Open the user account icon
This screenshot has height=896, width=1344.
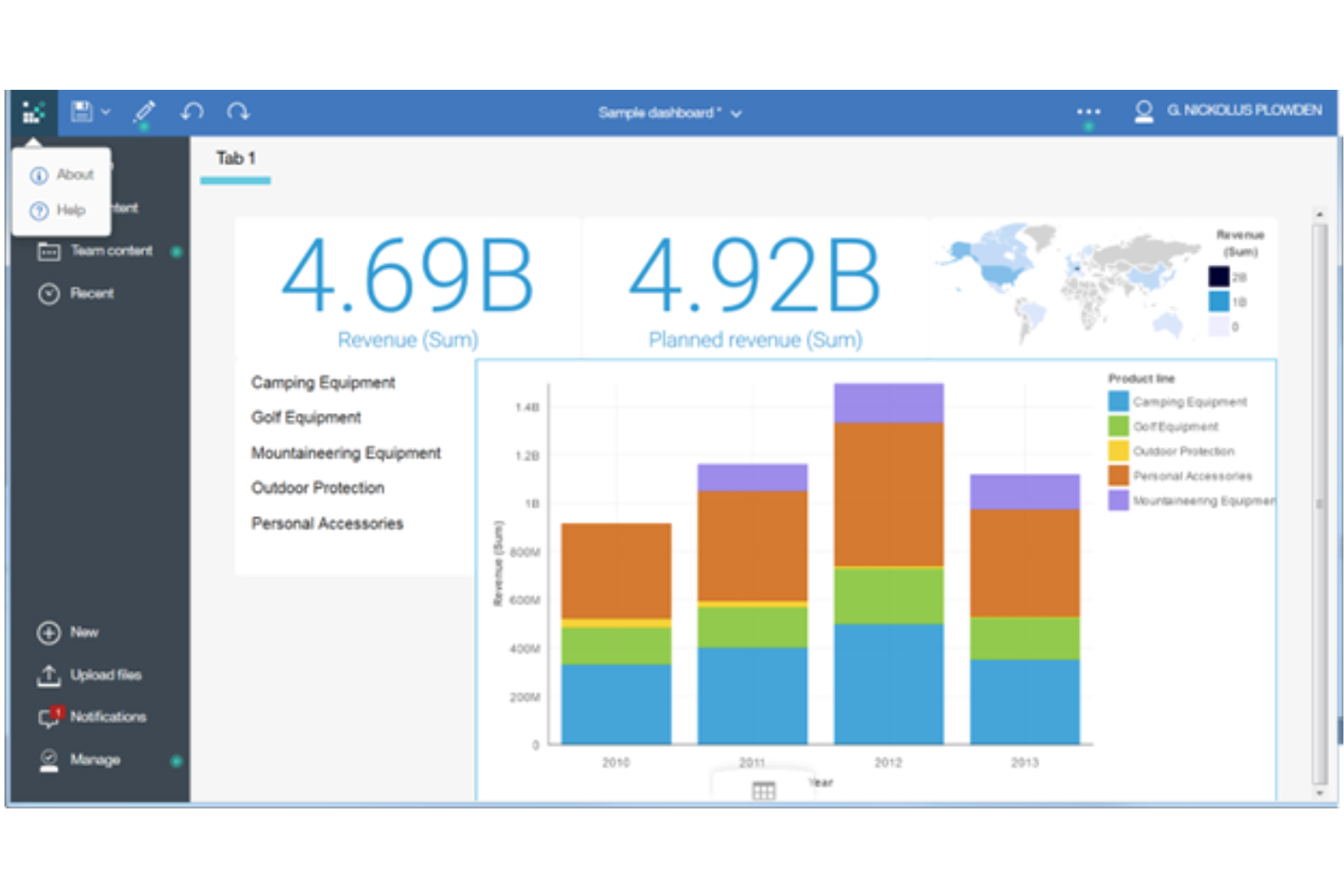click(1143, 110)
